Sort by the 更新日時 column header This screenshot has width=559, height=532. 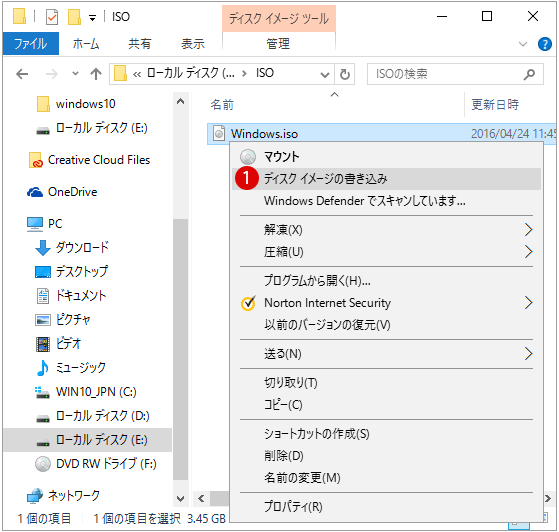(495, 105)
